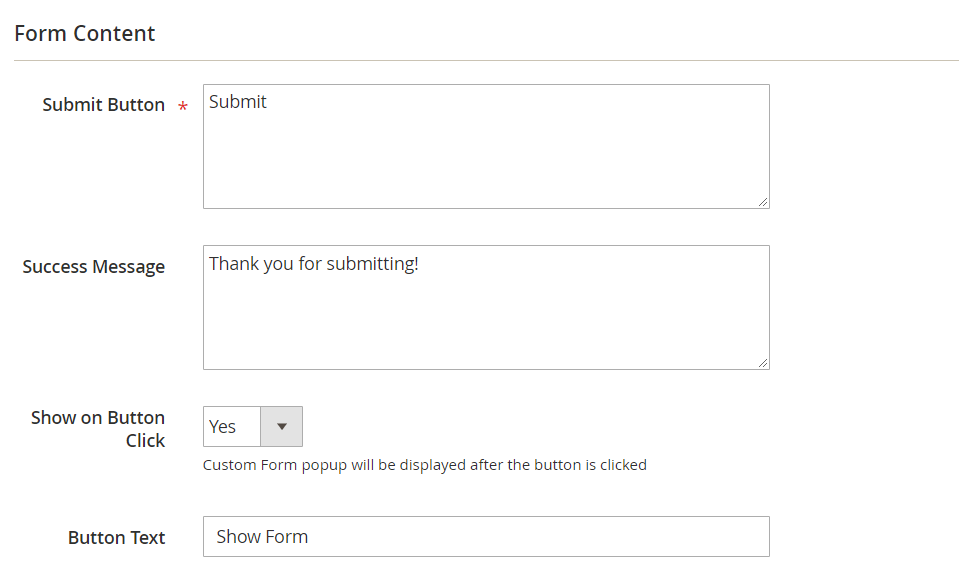The image size is (968, 584).
Task: Grab the Submit Button textarea resize handle
Action: [763, 202]
